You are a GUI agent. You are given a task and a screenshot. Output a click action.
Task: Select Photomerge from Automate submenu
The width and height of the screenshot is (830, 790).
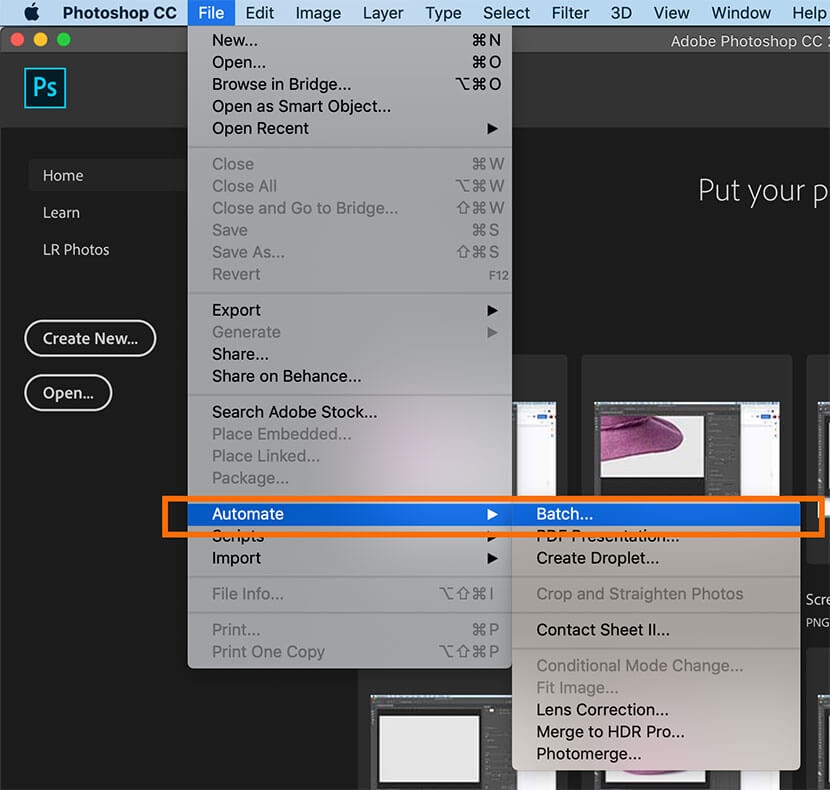pyautogui.click(x=589, y=754)
